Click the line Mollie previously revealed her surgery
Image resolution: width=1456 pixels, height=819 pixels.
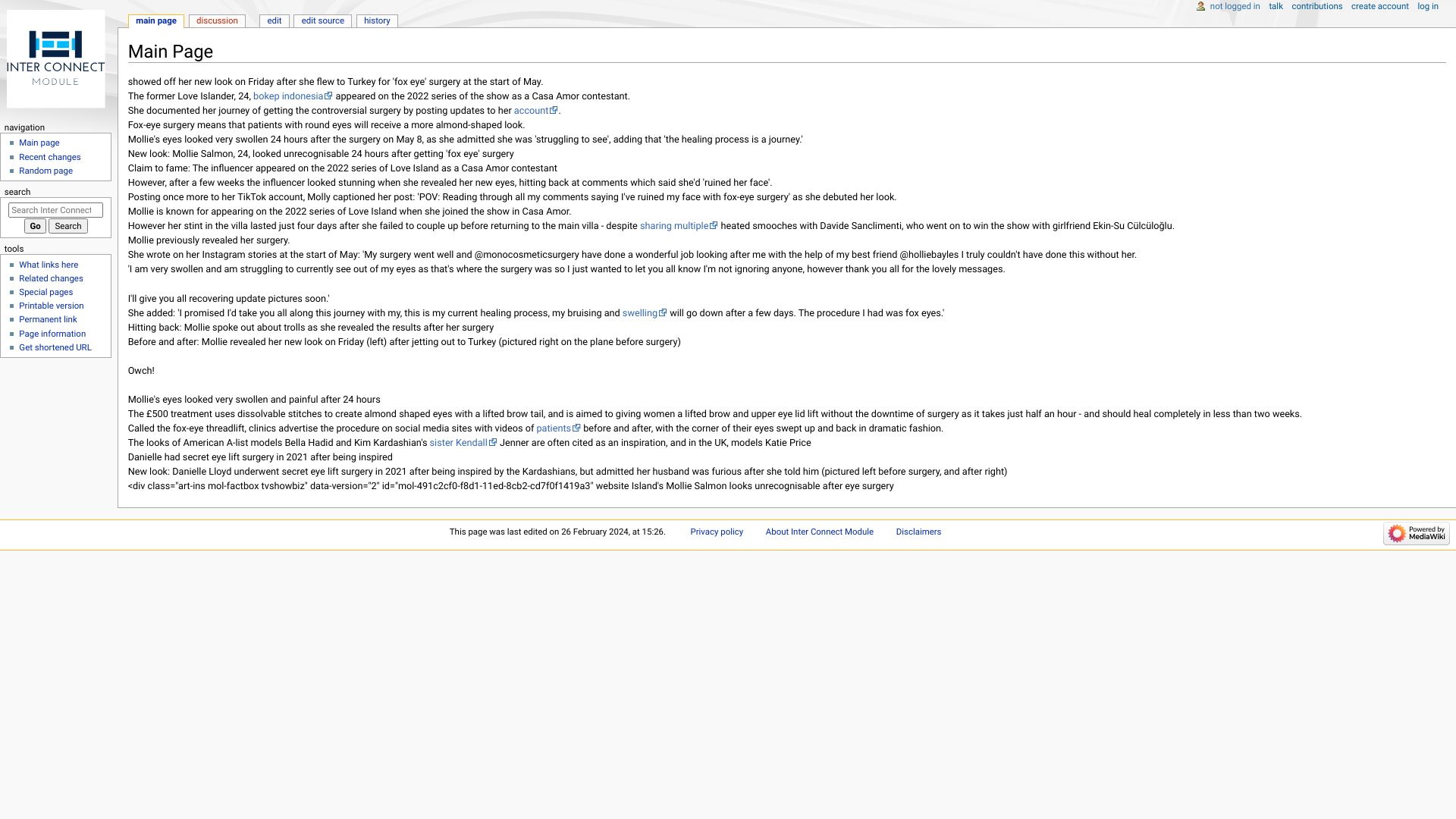pyautogui.click(x=209, y=240)
